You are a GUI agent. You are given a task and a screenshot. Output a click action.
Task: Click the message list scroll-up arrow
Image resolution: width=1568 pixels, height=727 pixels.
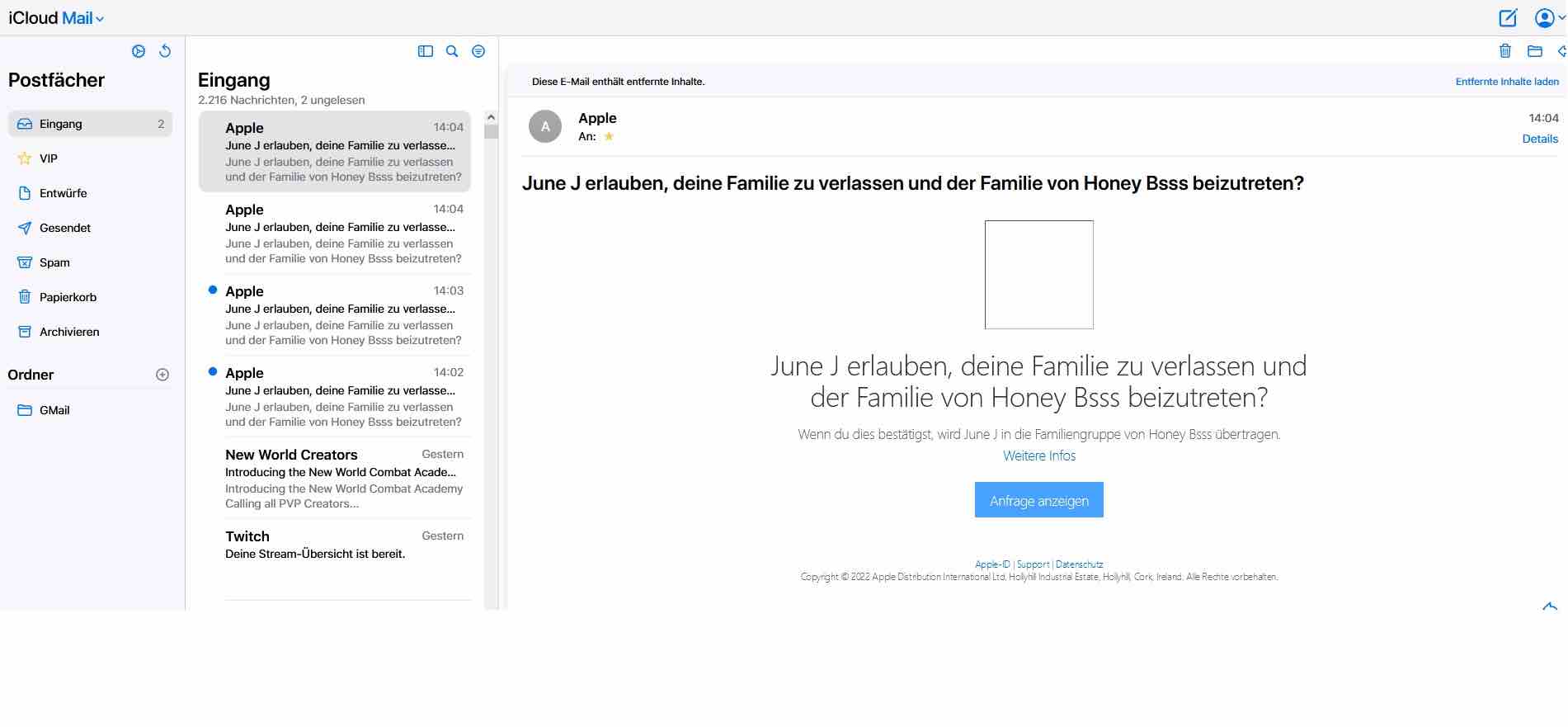(x=491, y=117)
